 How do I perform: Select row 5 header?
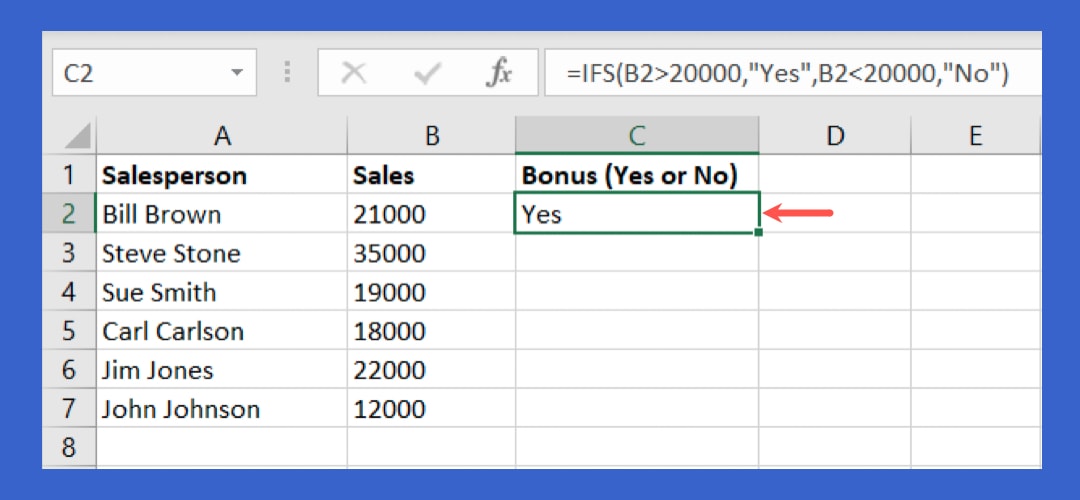pos(69,331)
